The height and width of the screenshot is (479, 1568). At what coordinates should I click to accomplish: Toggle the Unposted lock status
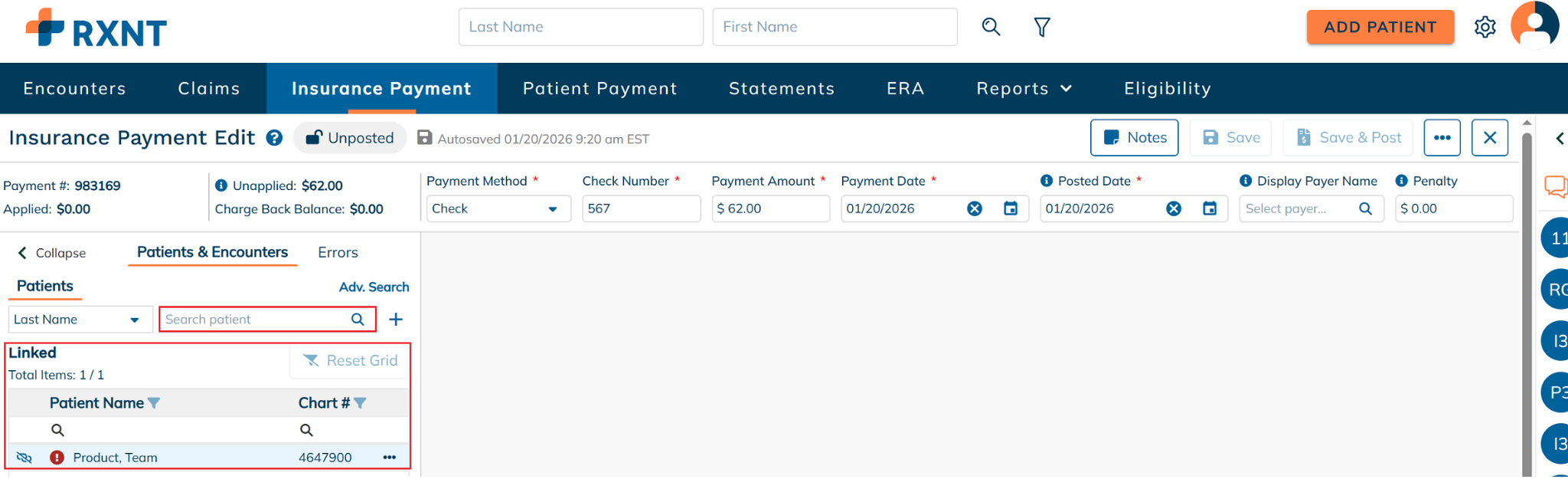coord(350,138)
